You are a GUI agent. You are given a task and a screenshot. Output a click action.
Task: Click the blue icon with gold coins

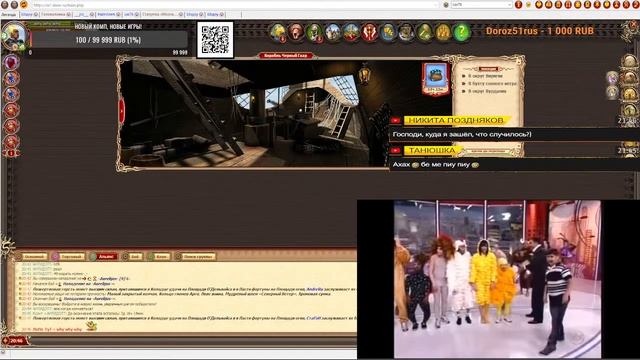pos(387,32)
